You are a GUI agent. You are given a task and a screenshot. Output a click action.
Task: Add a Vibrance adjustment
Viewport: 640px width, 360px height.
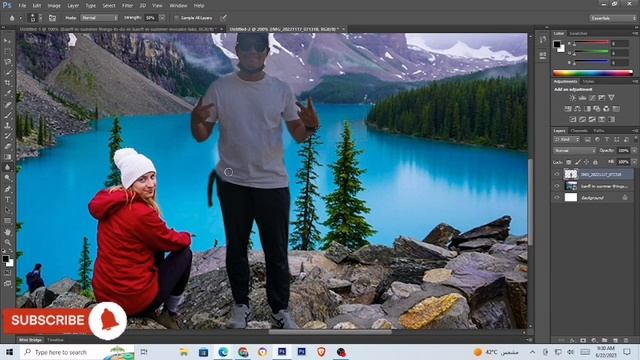pos(611,98)
